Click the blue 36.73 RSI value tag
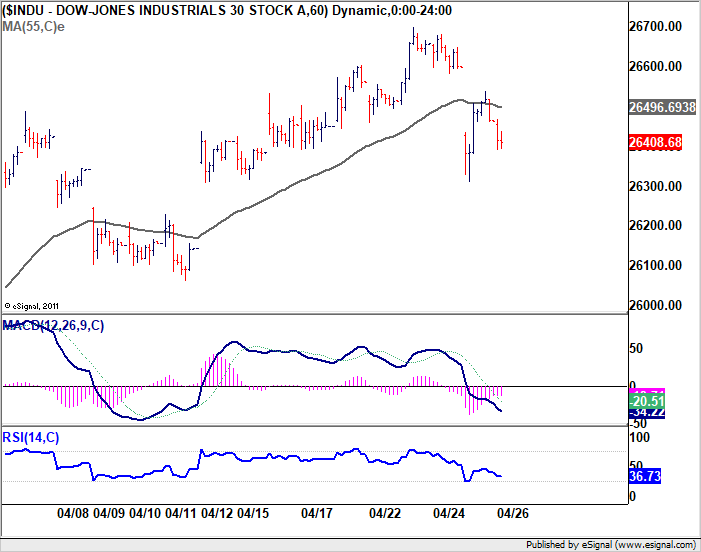The height and width of the screenshot is (552, 701). pyautogui.click(x=645, y=476)
